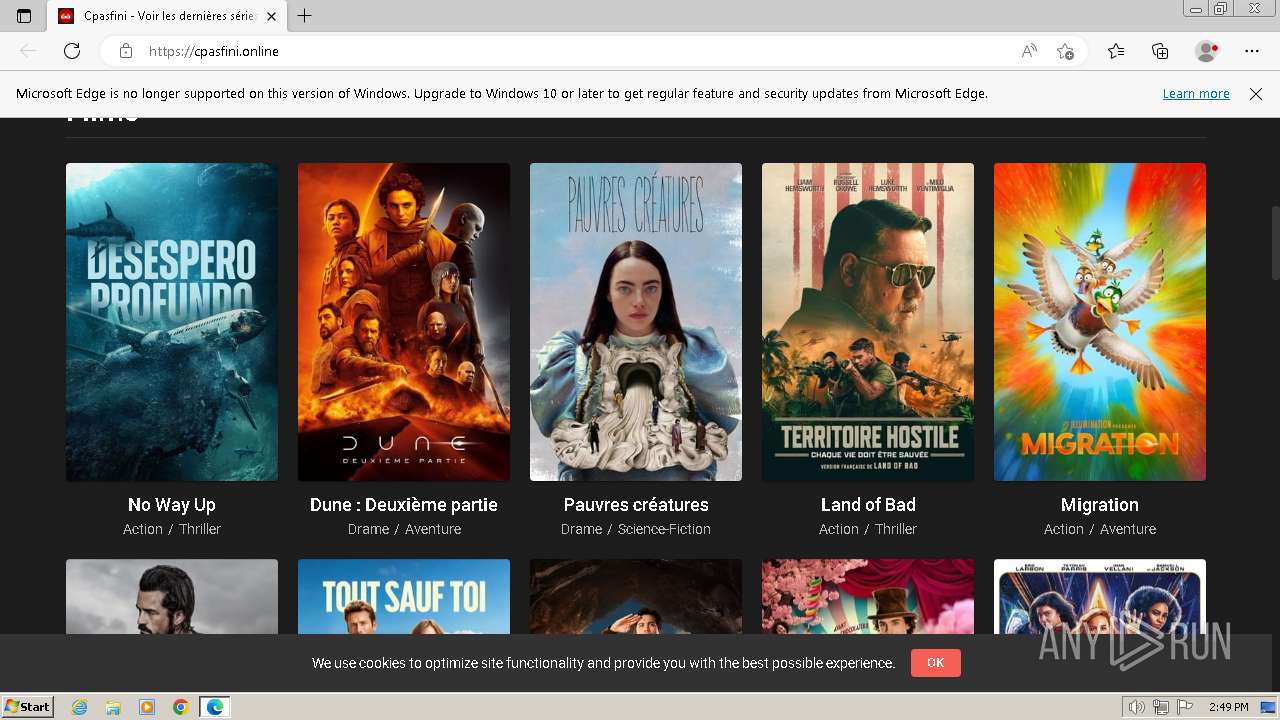Open the volume speaker tray icon

1137,707
